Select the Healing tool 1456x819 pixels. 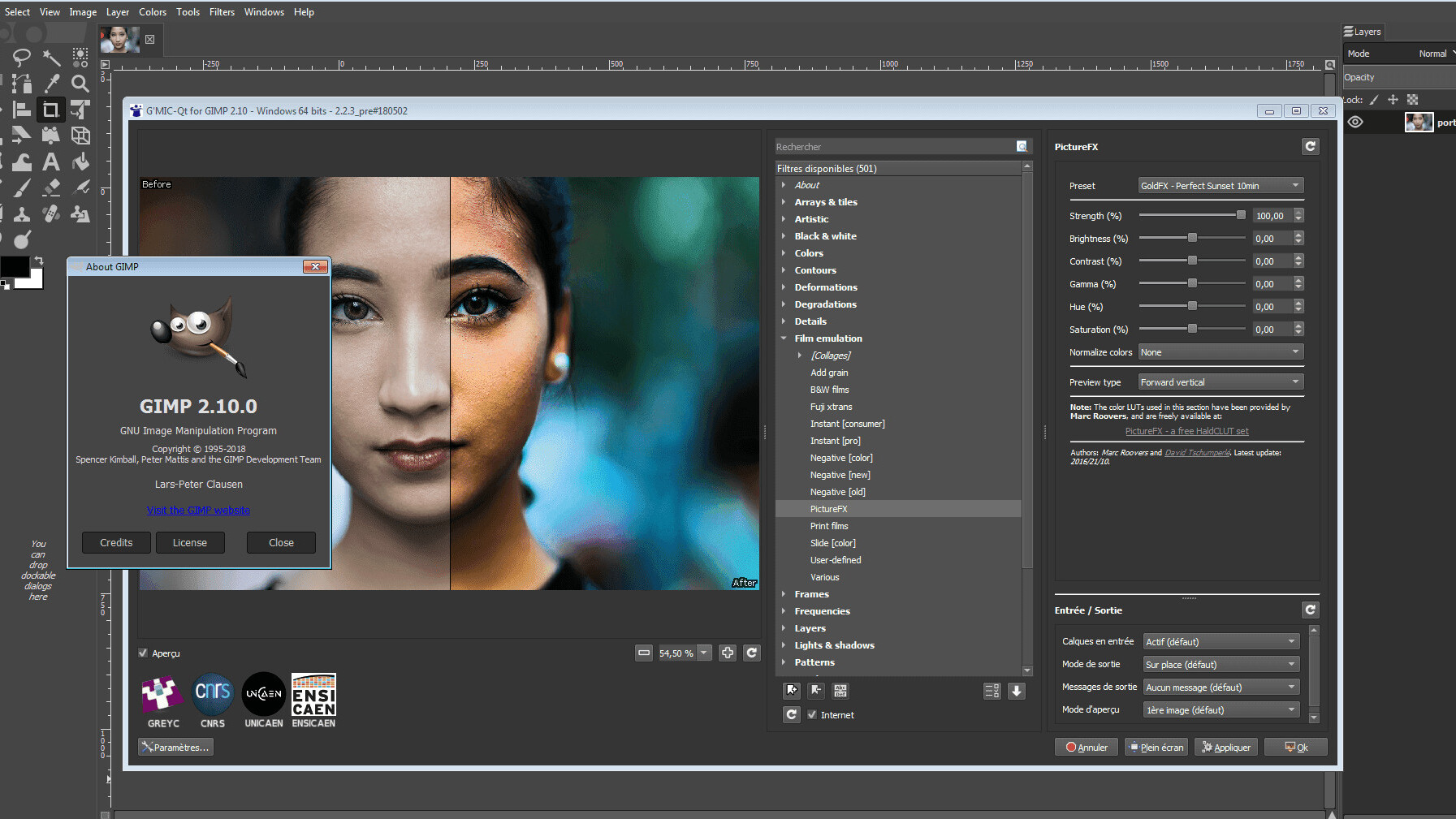point(51,215)
